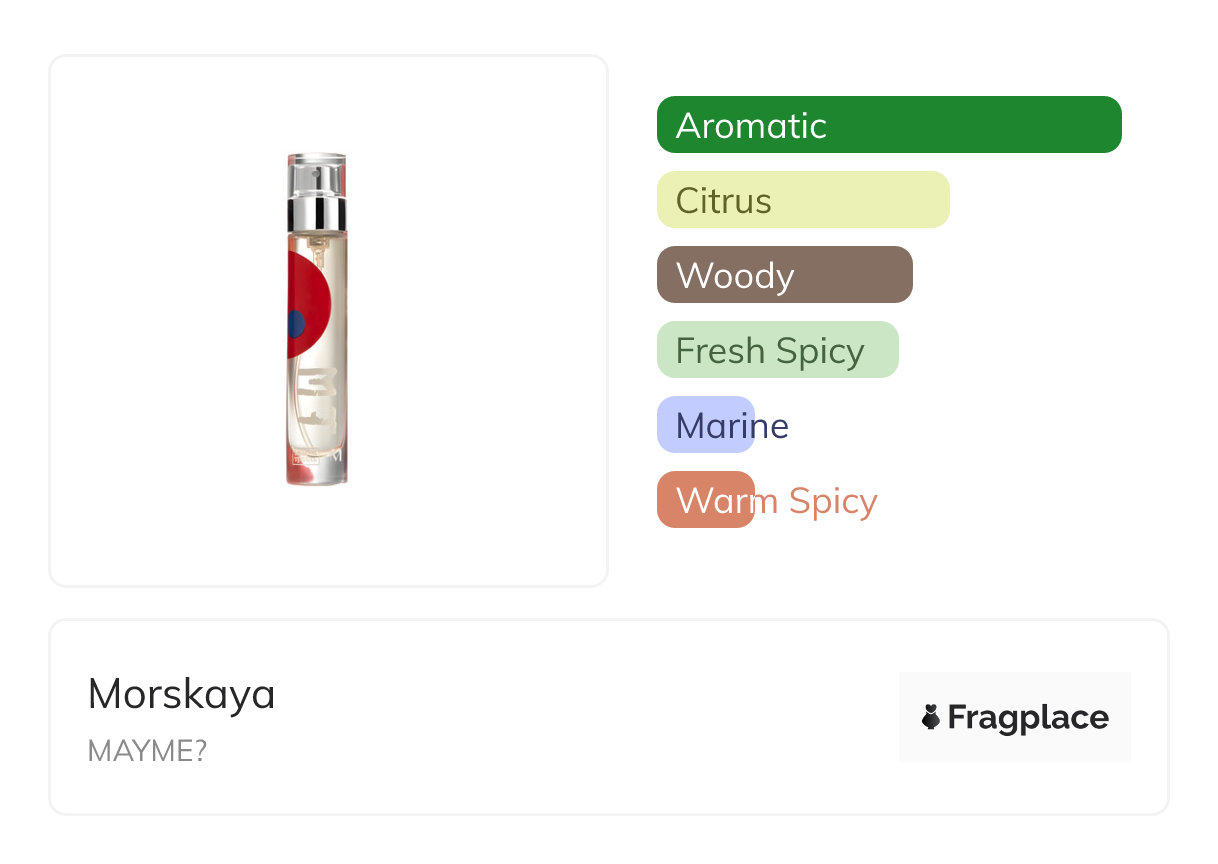This screenshot has width=1218, height=864.
Task: Click the blue dot on the bottle
Action: coord(295,324)
